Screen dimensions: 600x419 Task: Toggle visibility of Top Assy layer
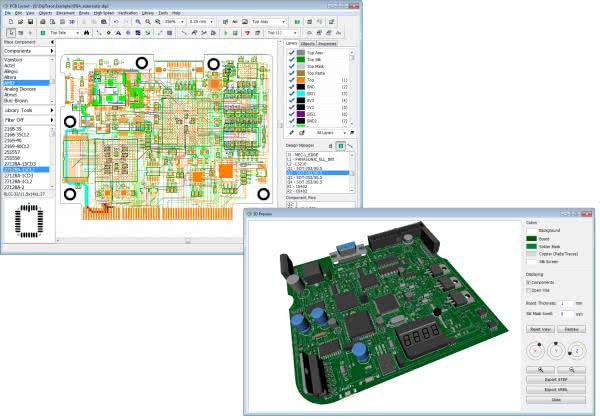coord(293,52)
